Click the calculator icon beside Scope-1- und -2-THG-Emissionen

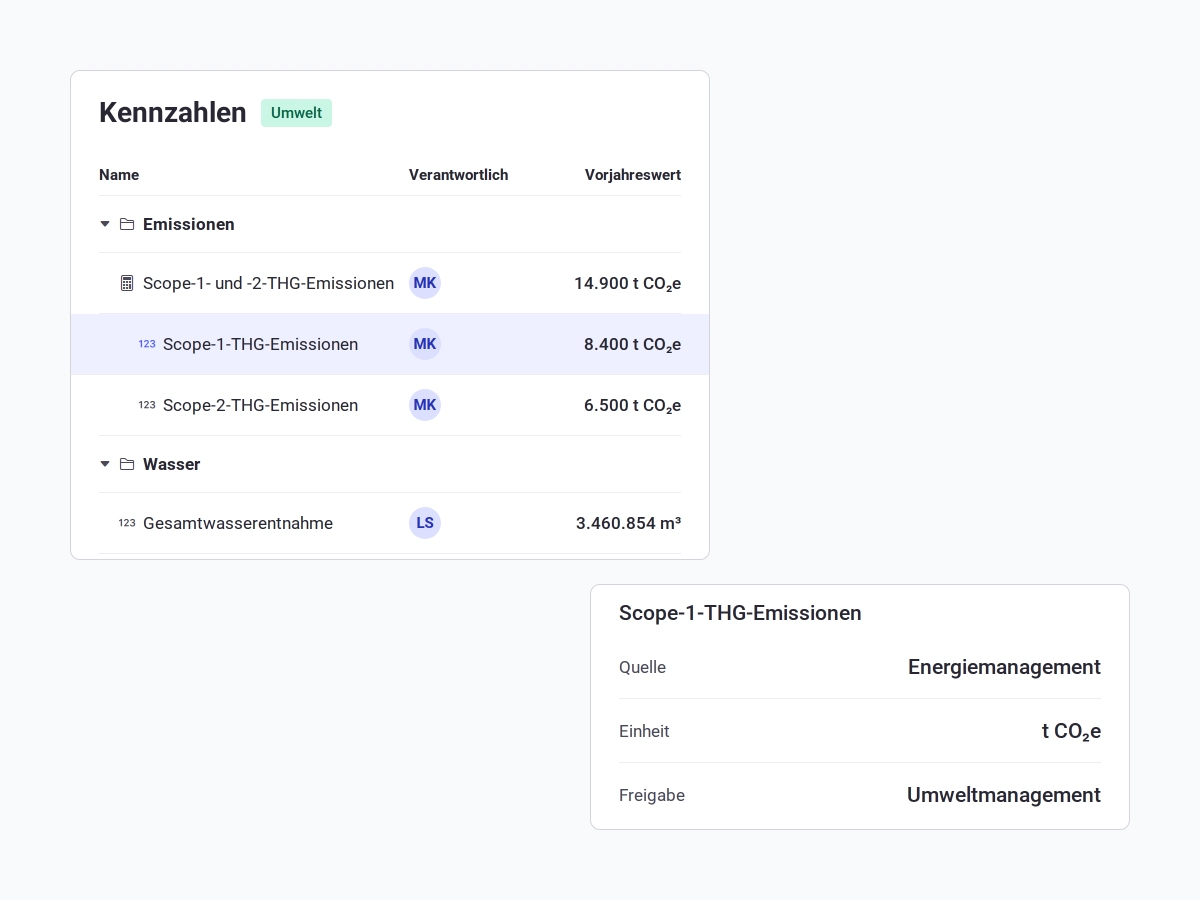127,283
